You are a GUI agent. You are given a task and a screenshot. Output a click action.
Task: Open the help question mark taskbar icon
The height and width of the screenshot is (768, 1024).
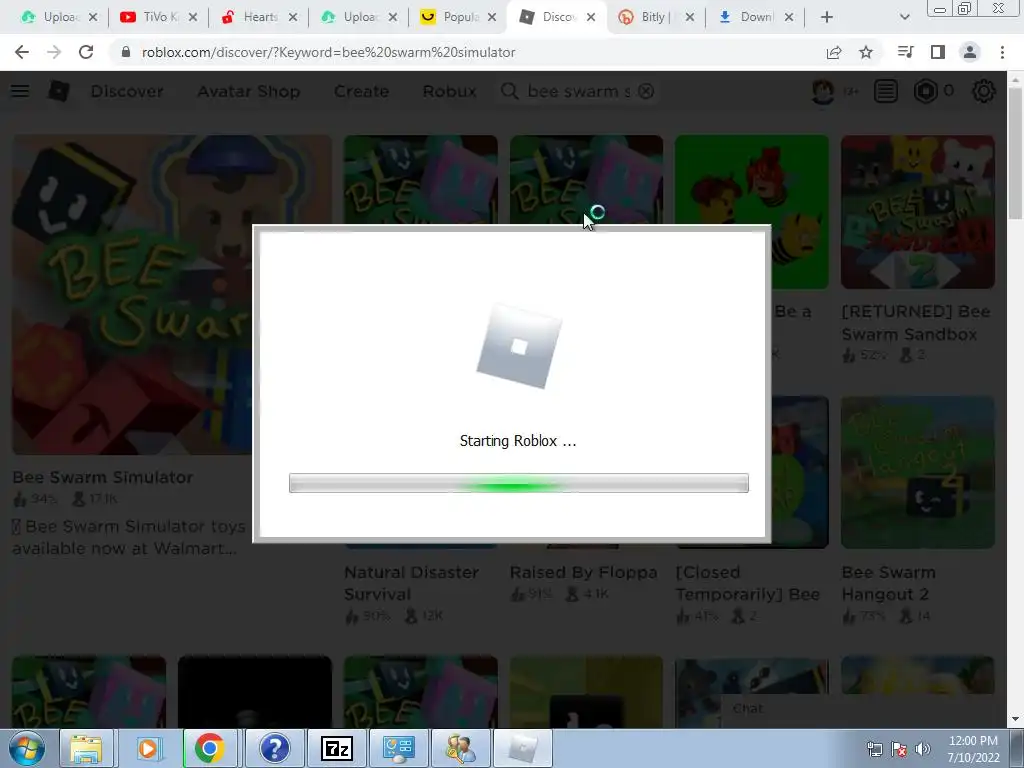pyautogui.click(x=274, y=748)
